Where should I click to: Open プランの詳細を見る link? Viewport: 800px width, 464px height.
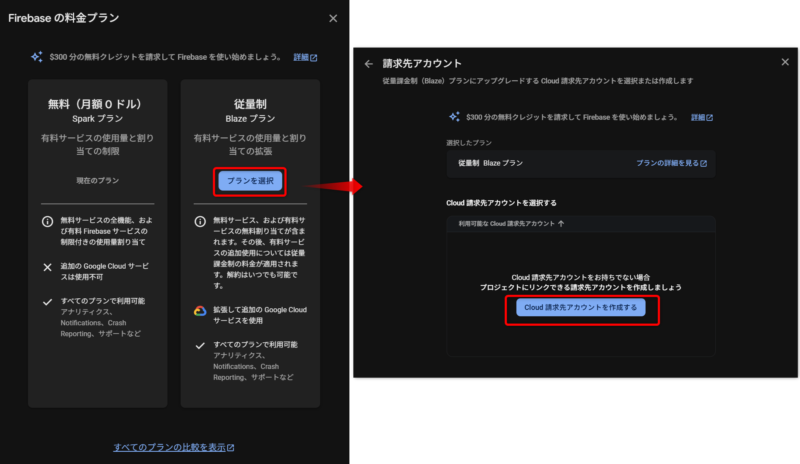[x=671, y=163]
